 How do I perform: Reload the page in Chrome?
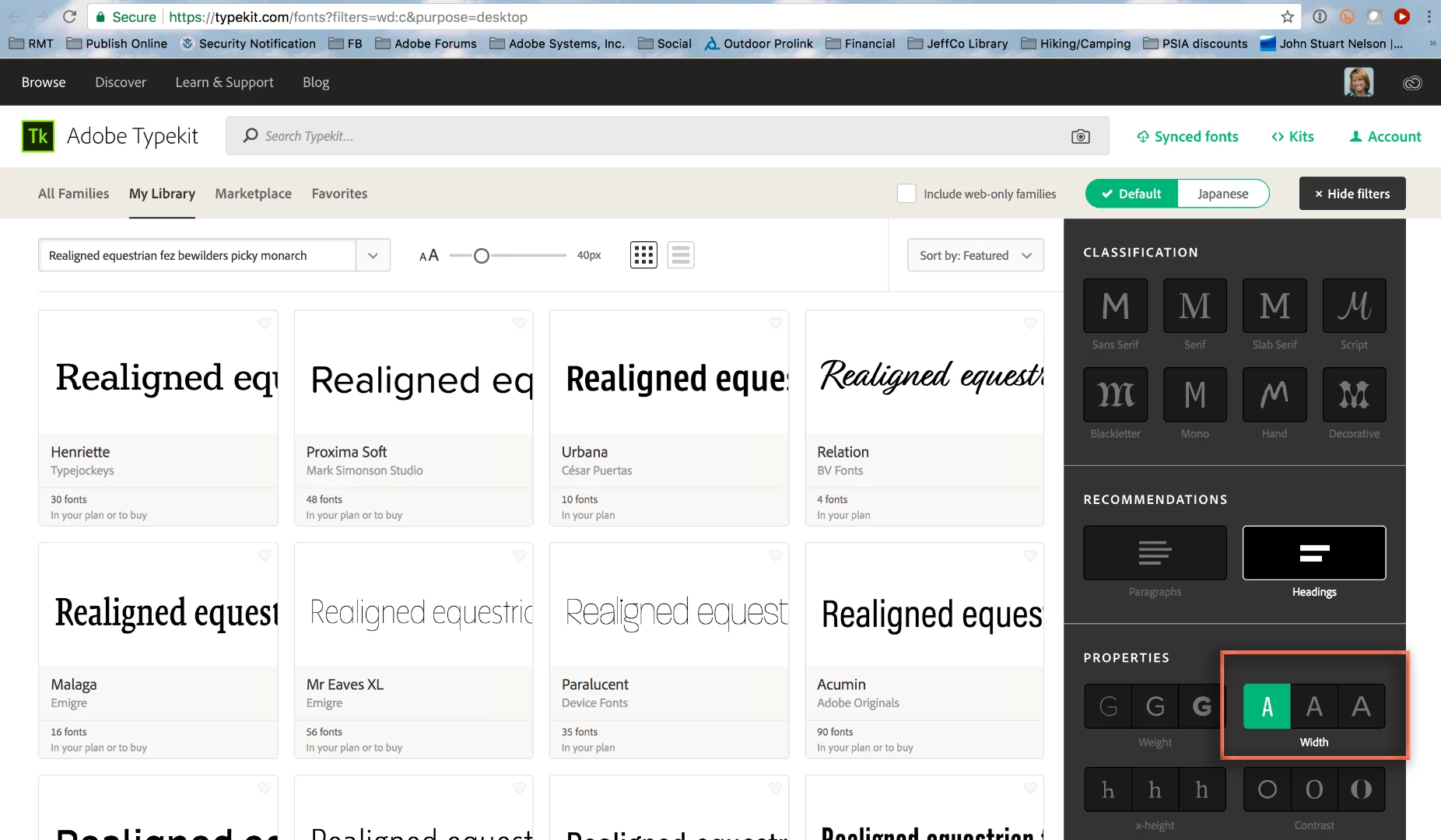coord(69,16)
